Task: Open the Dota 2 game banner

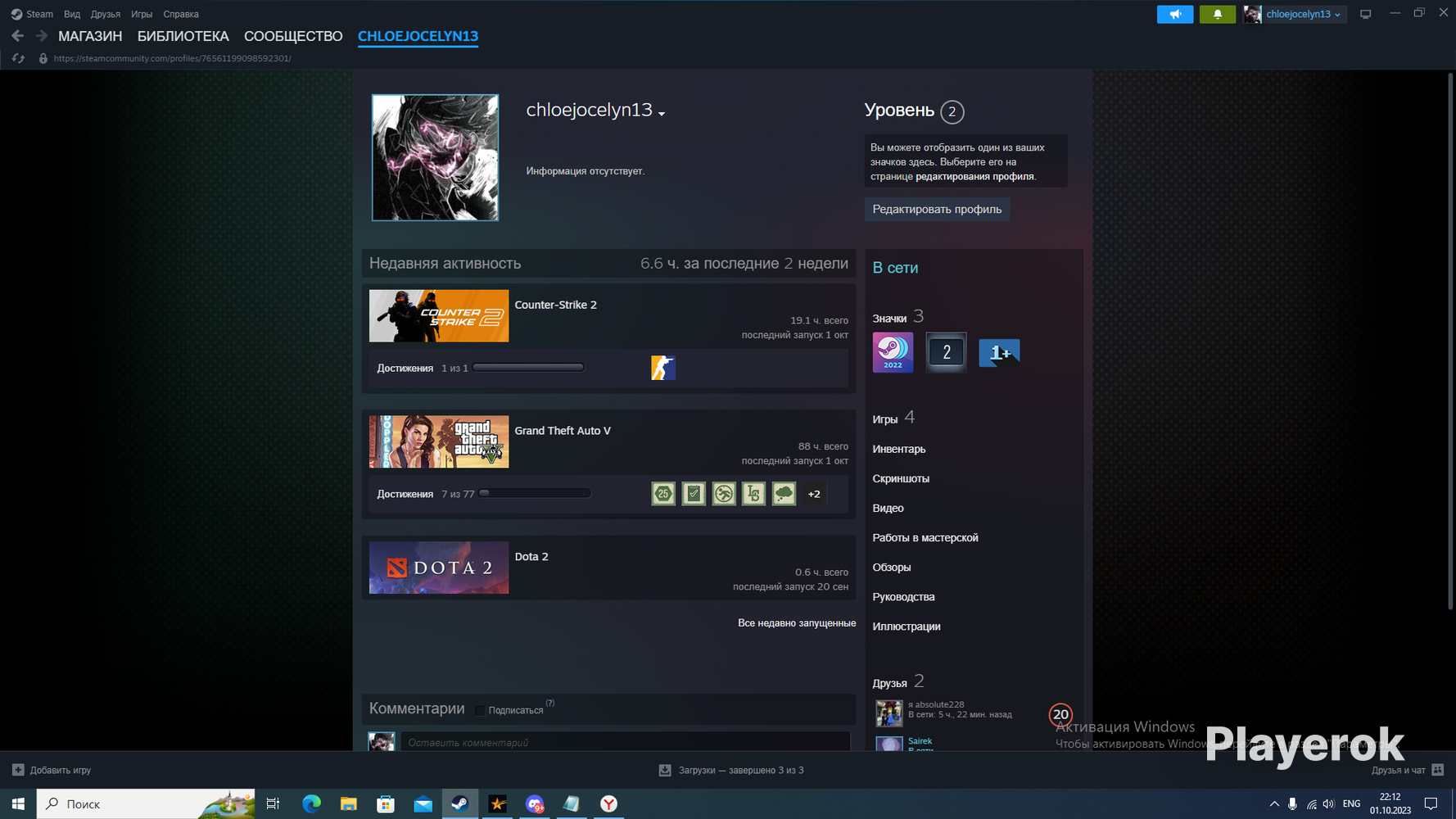Action: [439, 568]
